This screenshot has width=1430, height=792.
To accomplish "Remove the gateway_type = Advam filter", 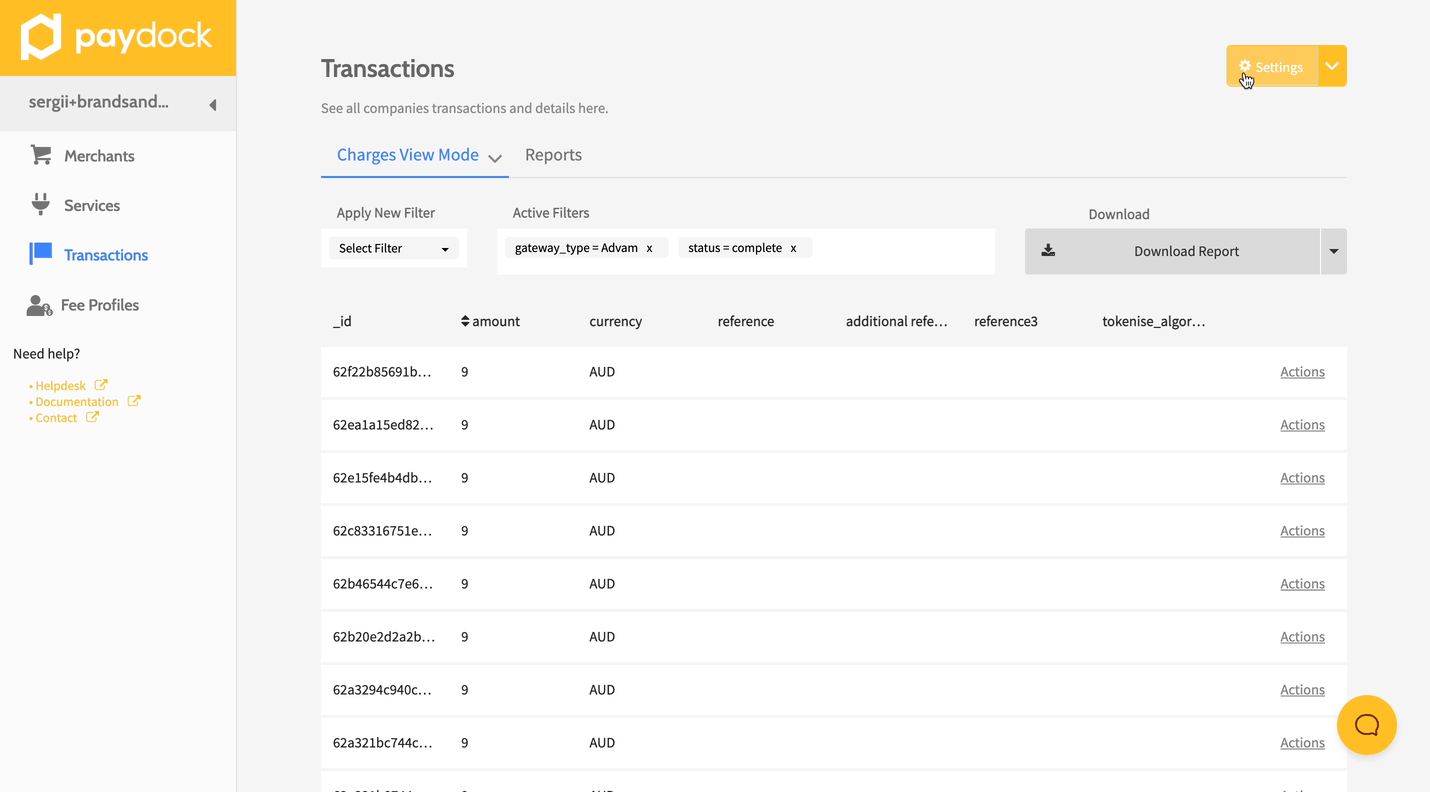I will coord(649,248).
